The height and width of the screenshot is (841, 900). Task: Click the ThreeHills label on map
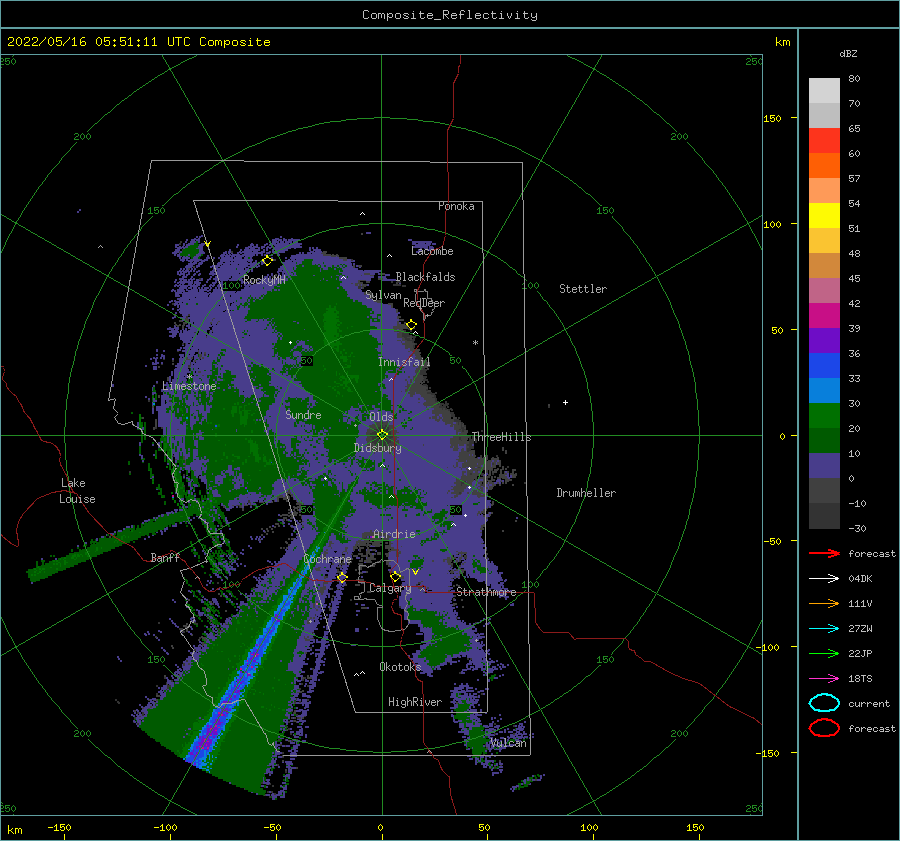502,437
